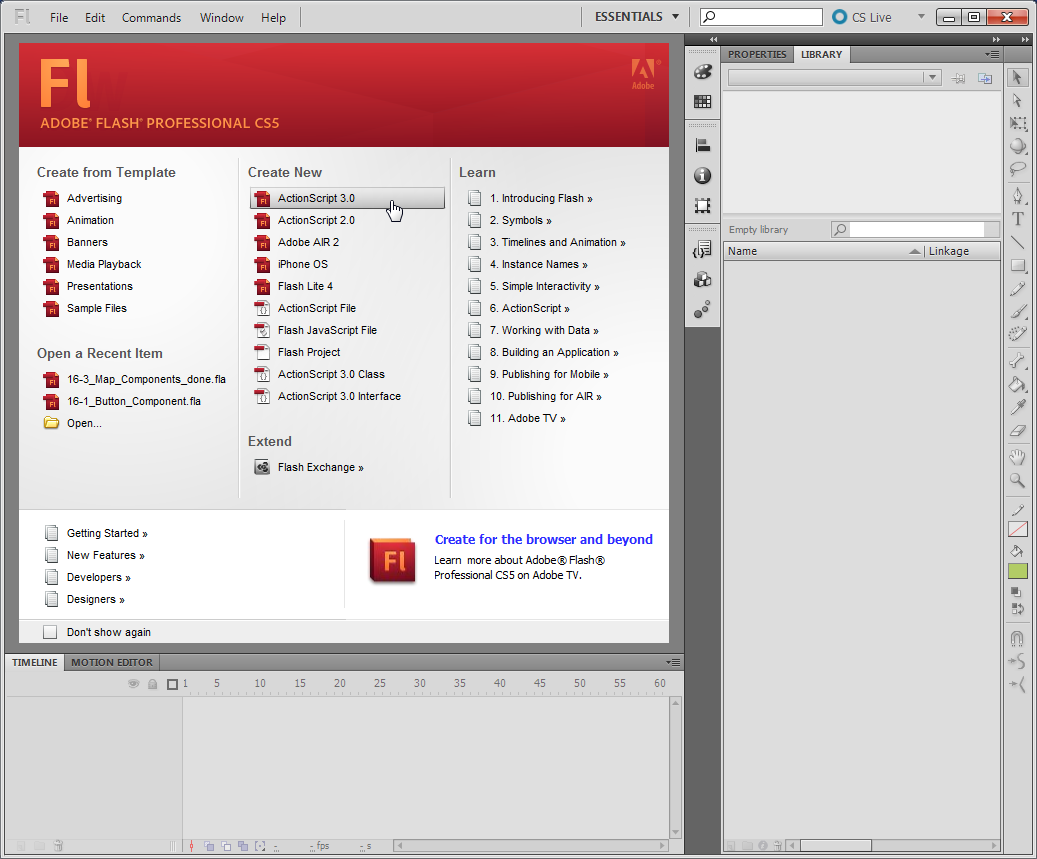Select the Deco tool
The image size is (1037, 859).
pyautogui.click(x=1017, y=334)
